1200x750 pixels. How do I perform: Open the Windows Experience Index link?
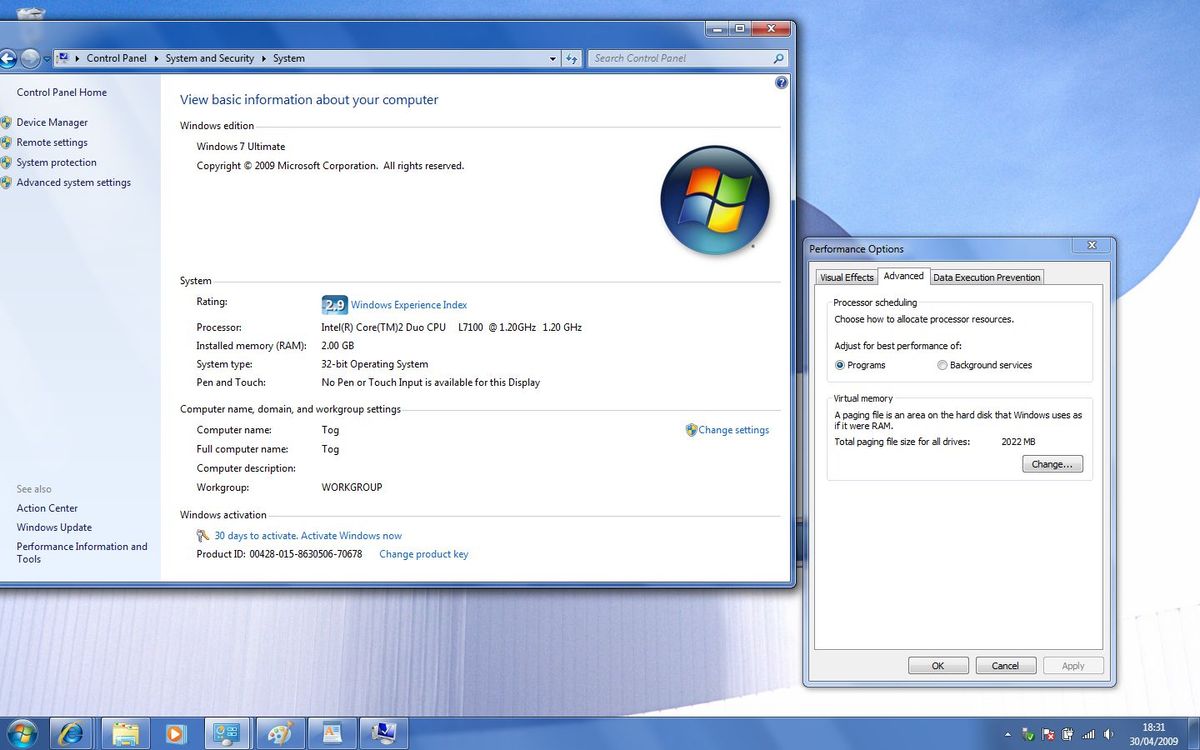click(409, 304)
